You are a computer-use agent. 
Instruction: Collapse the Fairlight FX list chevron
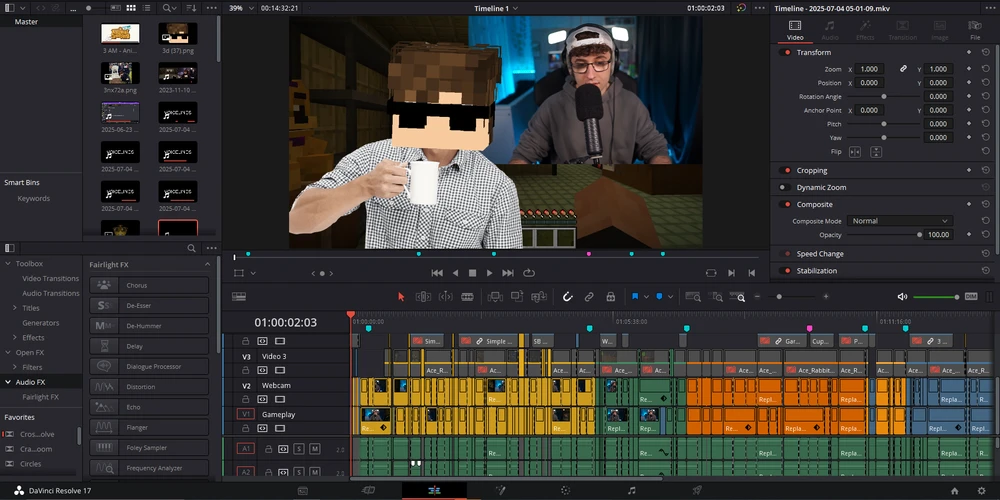pos(207,264)
